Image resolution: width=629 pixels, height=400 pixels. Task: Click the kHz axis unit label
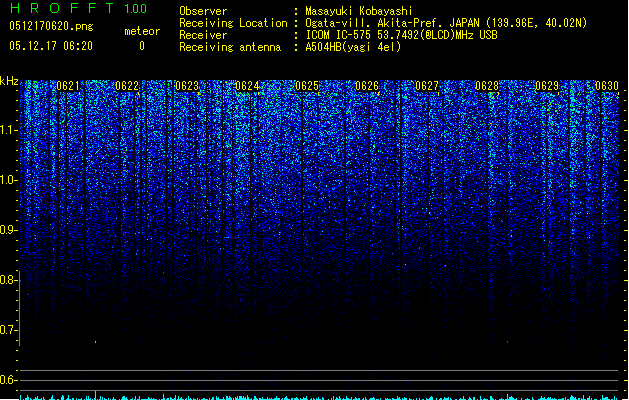tap(9, 81)
